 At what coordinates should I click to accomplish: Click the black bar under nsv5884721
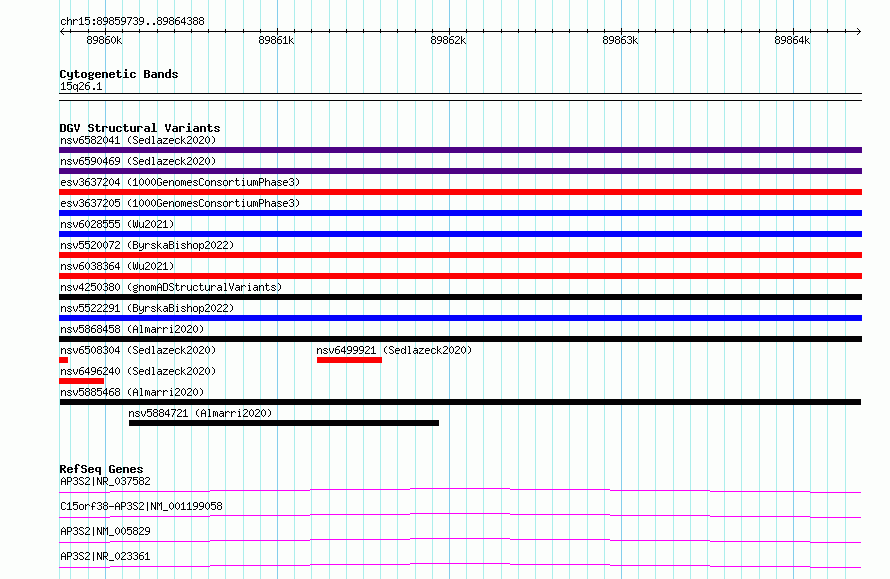pos(284,423)
